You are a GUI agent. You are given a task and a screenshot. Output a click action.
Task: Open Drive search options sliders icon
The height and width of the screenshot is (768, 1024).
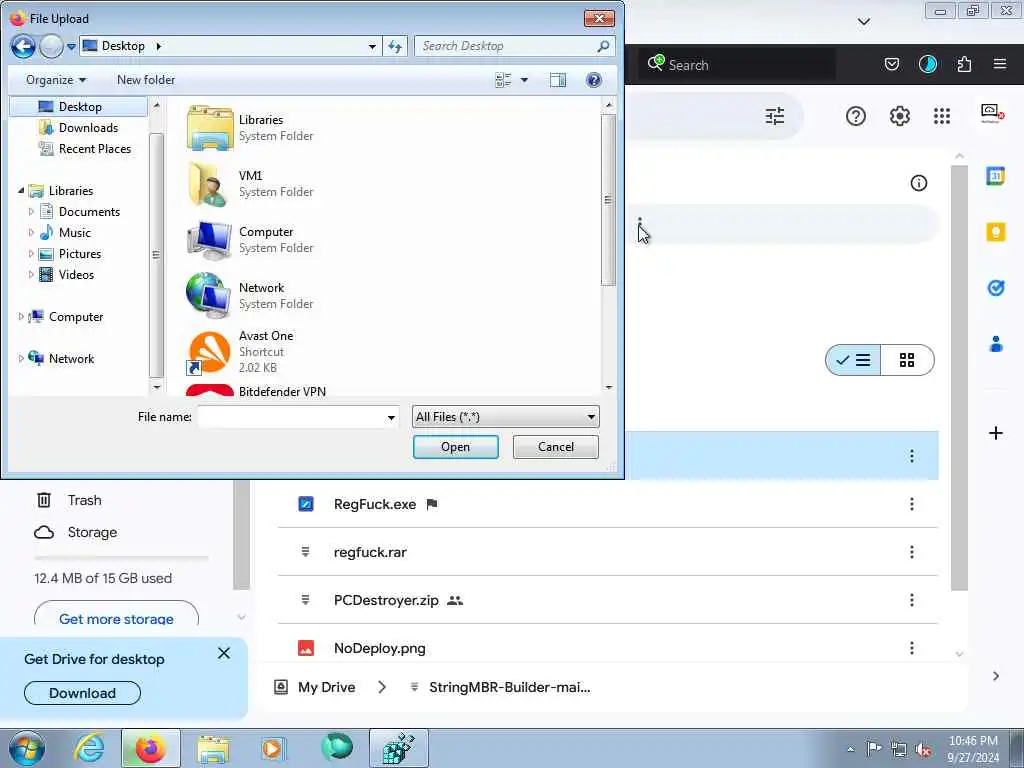click(775, 116)
